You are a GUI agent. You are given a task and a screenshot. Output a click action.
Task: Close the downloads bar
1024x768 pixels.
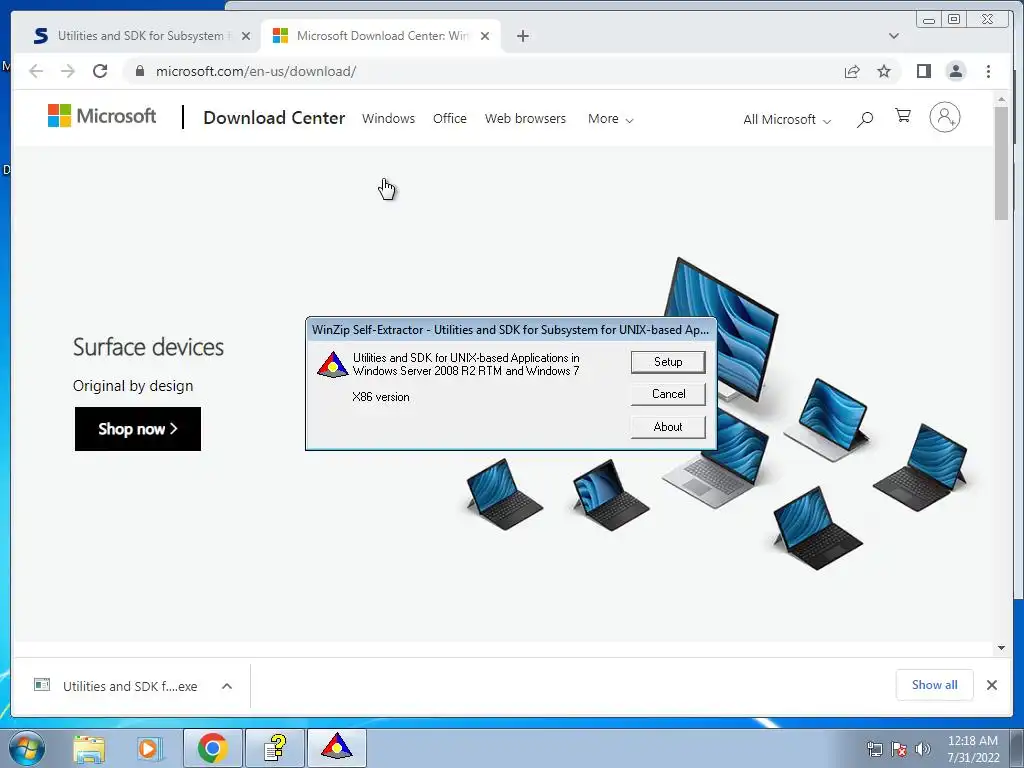991,685
